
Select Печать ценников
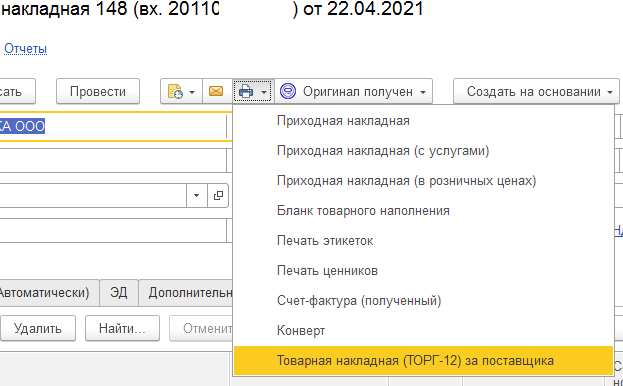(424, 271)
